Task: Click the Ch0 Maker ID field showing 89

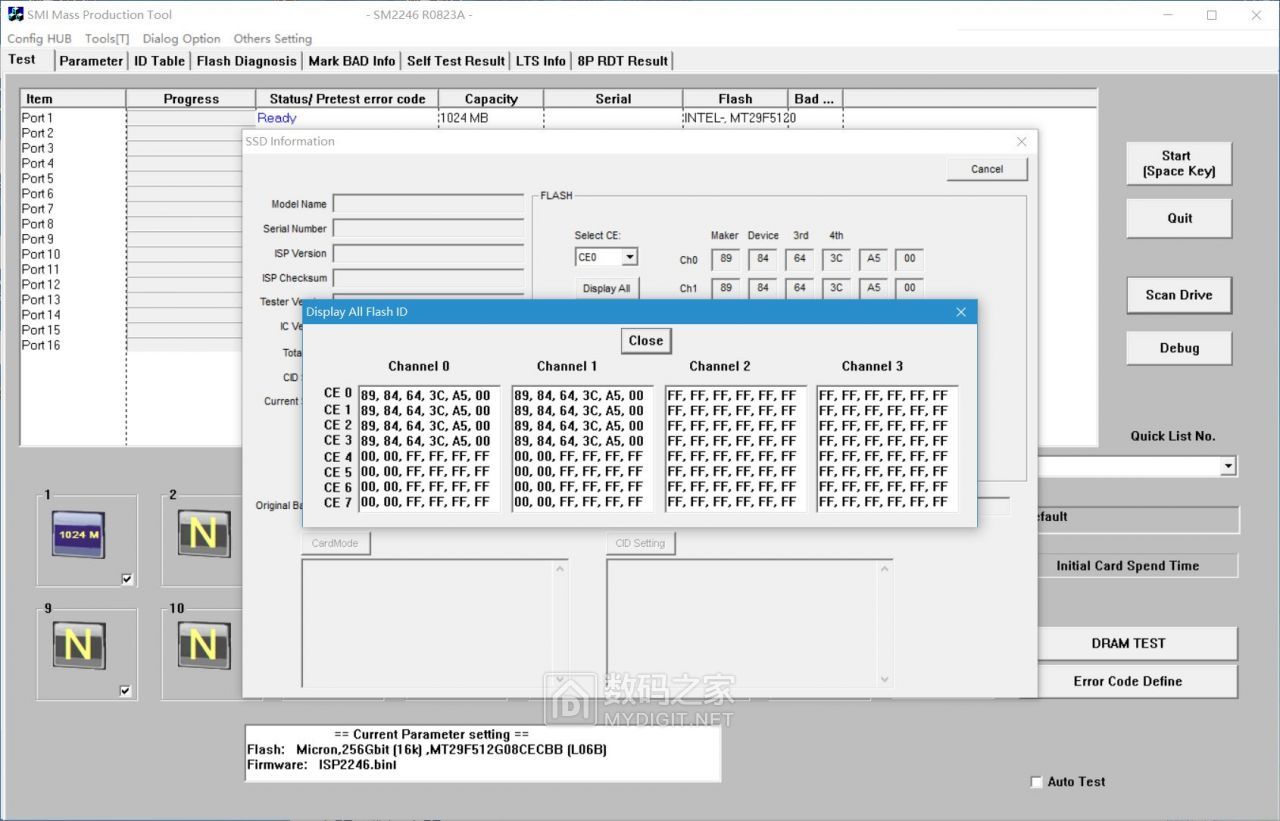Action: click(x=726, y=260)
